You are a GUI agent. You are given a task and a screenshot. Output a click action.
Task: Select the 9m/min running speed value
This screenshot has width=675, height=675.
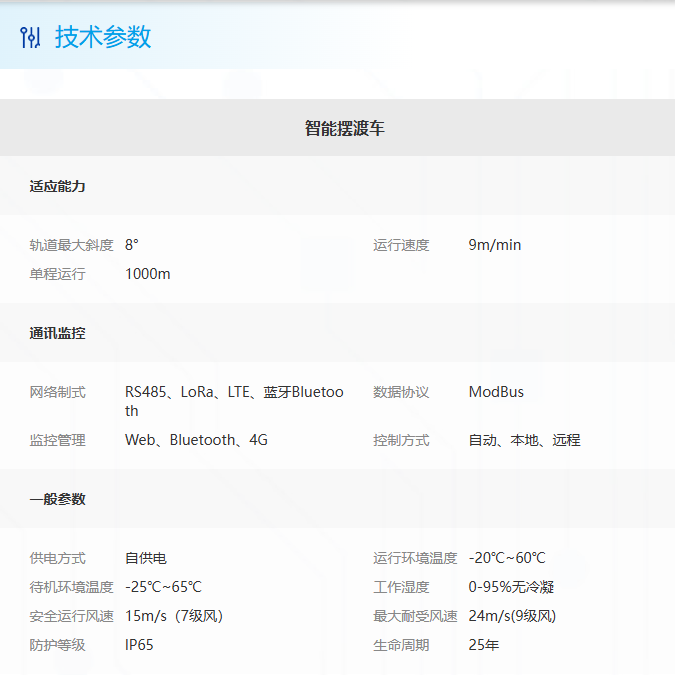click(494, 245)
